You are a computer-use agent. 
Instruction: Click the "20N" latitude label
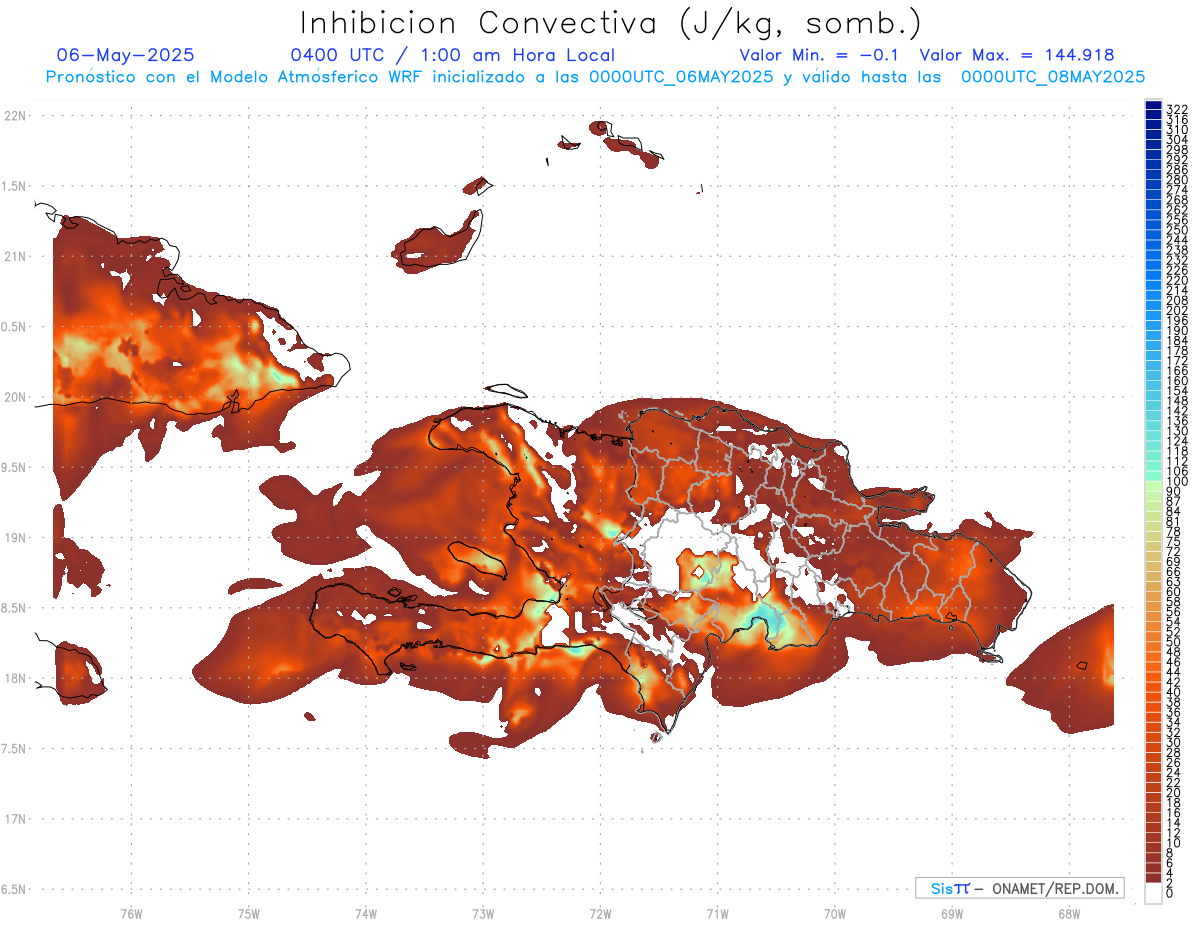click(x=14, y=397)
